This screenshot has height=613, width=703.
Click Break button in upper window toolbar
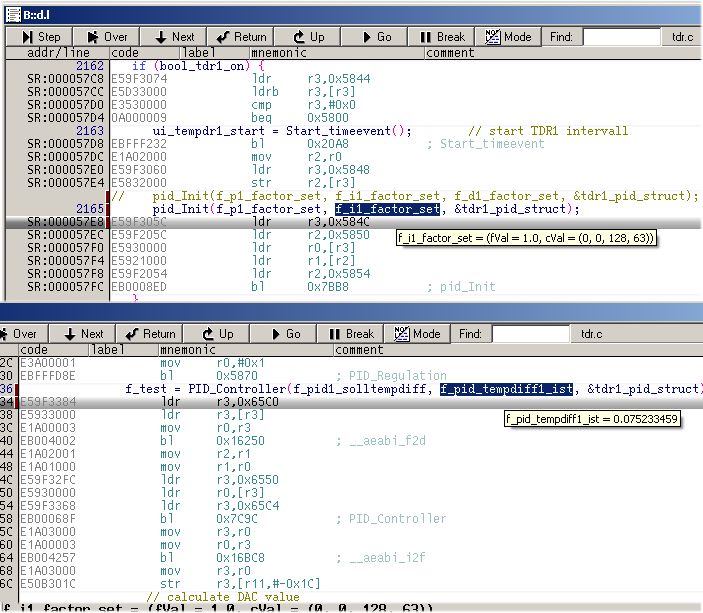[x=441, y=37]
